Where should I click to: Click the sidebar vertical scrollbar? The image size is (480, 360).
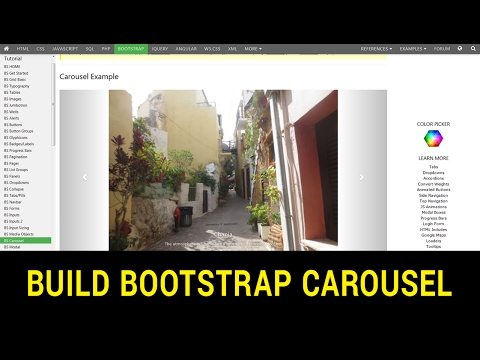click(53, 104)
